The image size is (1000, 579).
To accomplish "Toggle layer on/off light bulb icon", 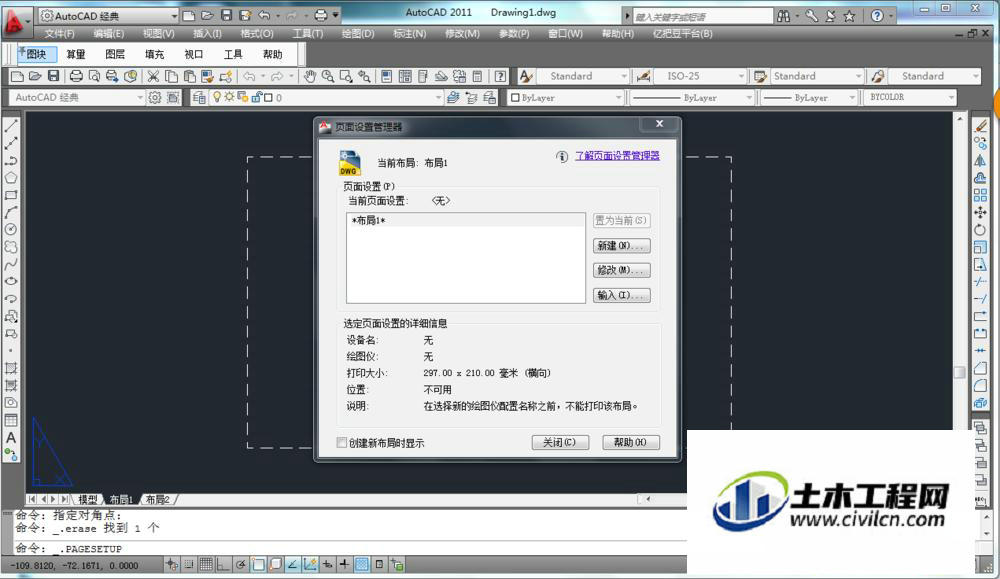I will point(217,97).
